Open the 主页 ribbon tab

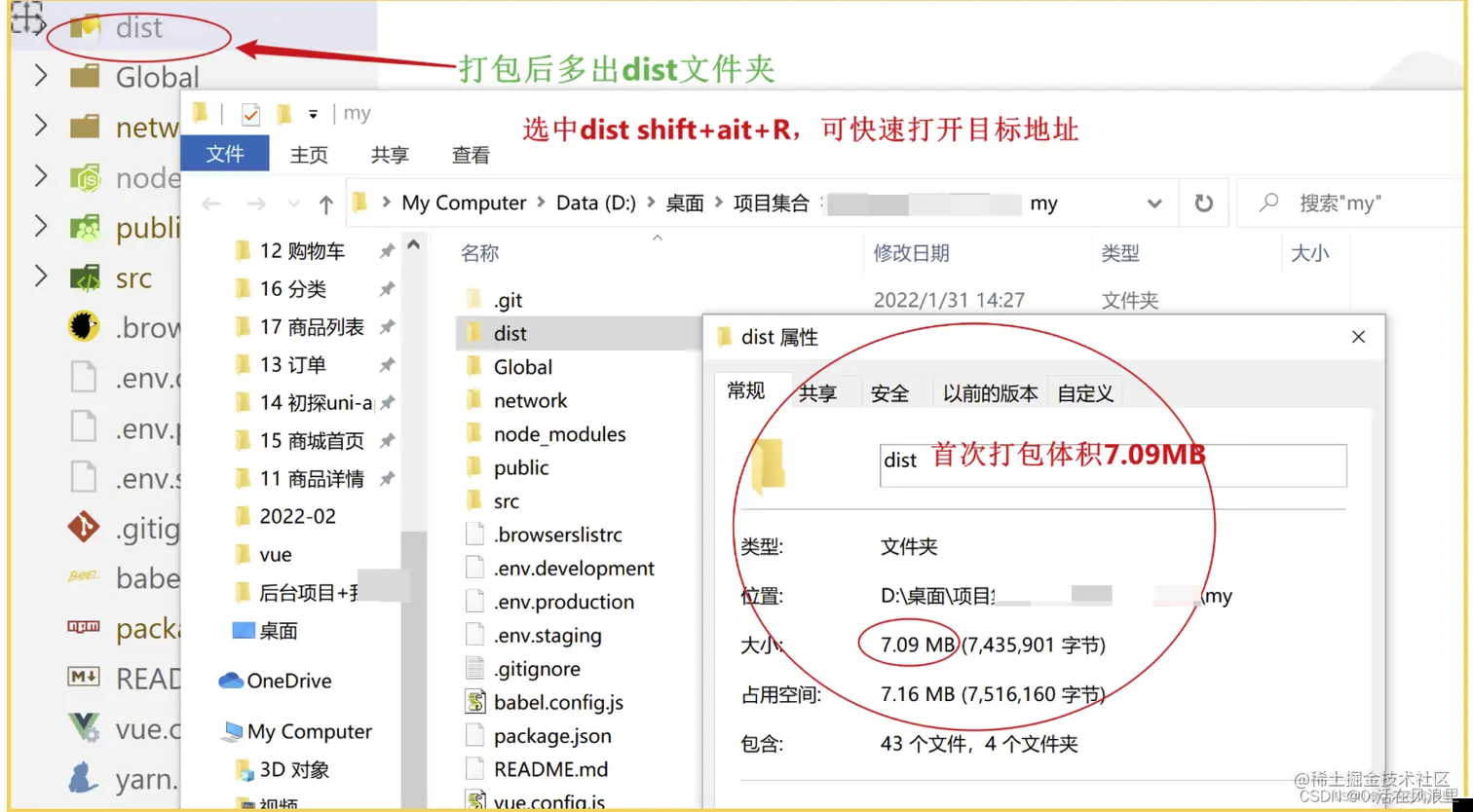click(309, 155)
